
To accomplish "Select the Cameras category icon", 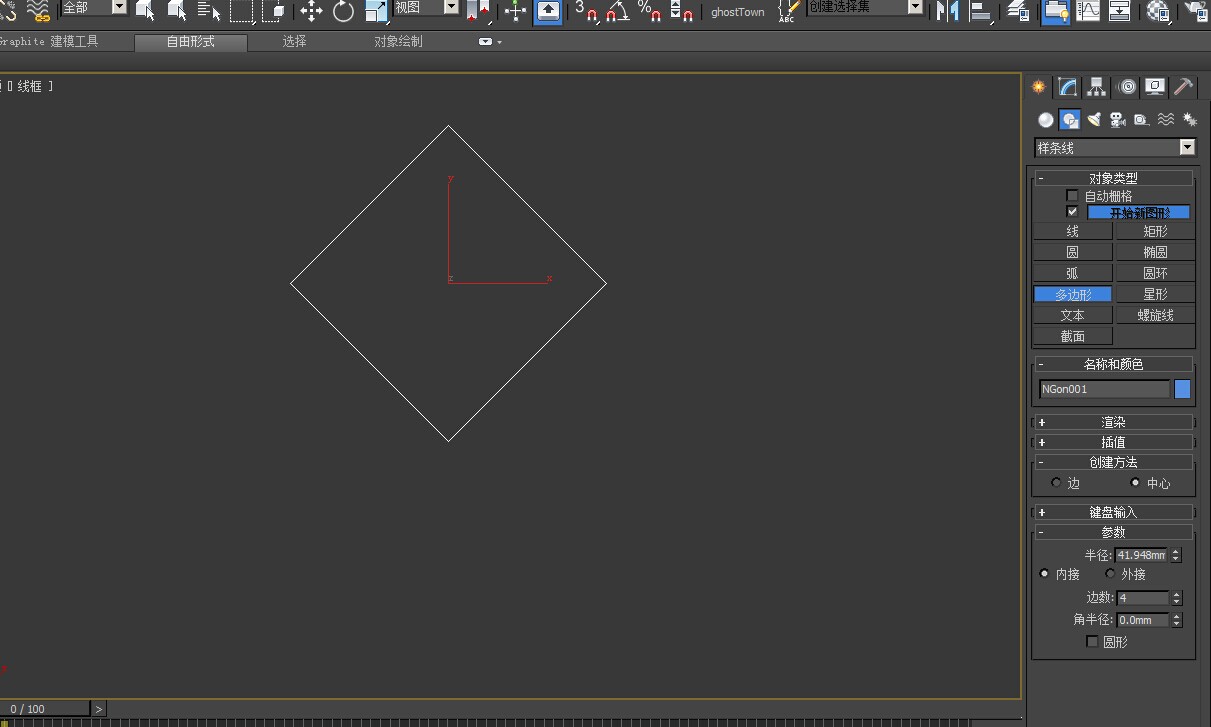I will [x=1118, y=120].
